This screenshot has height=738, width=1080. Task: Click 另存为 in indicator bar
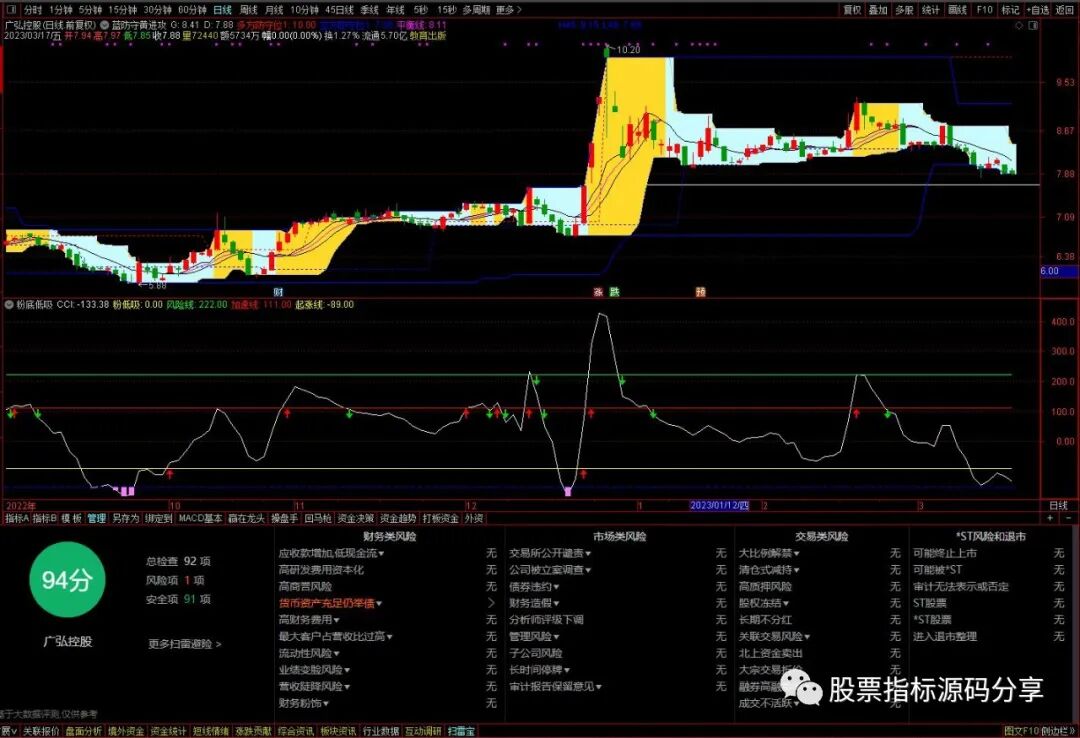coord(125,518)
